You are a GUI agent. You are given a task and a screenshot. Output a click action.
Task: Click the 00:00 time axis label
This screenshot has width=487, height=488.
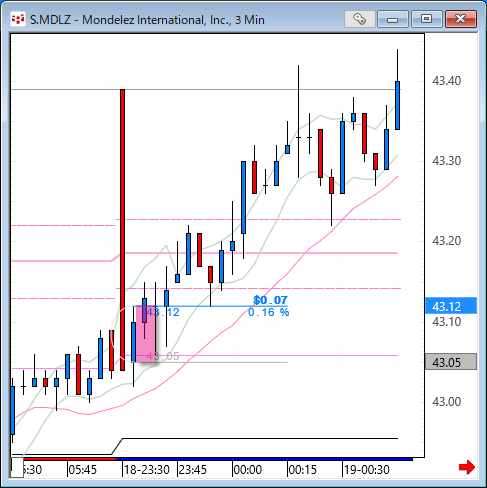click(248, 470)
